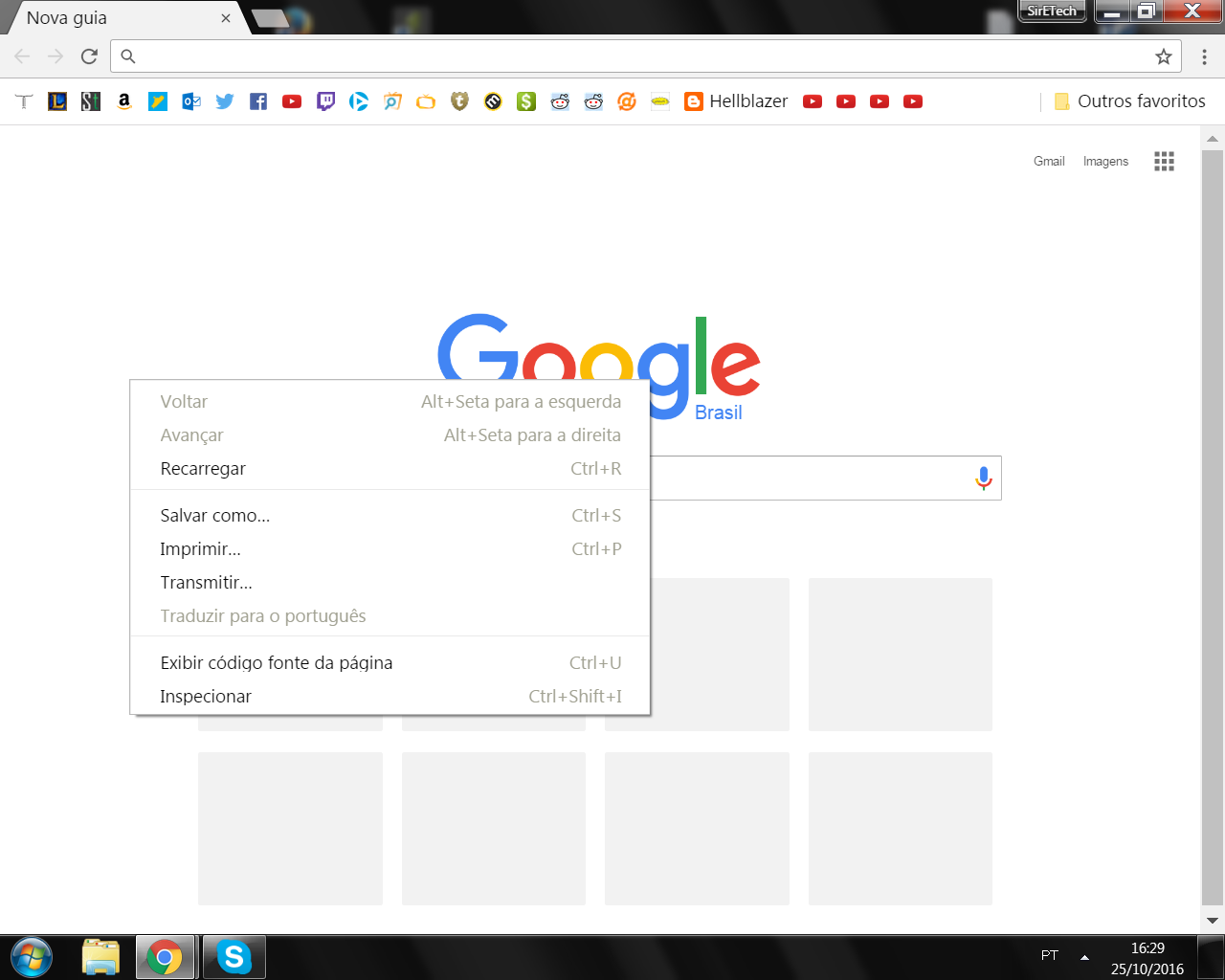
Task: Select Imprimir... in the context menu
Action: click(390, 549)
